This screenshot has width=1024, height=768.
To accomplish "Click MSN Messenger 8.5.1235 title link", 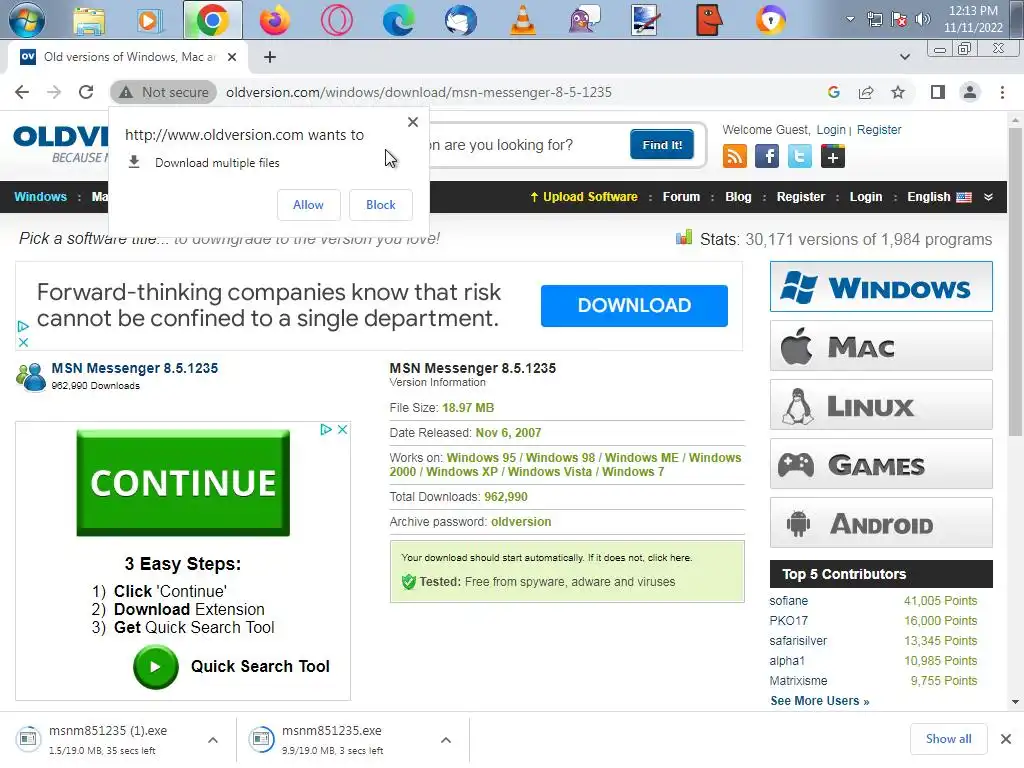I will click(135, 368).
